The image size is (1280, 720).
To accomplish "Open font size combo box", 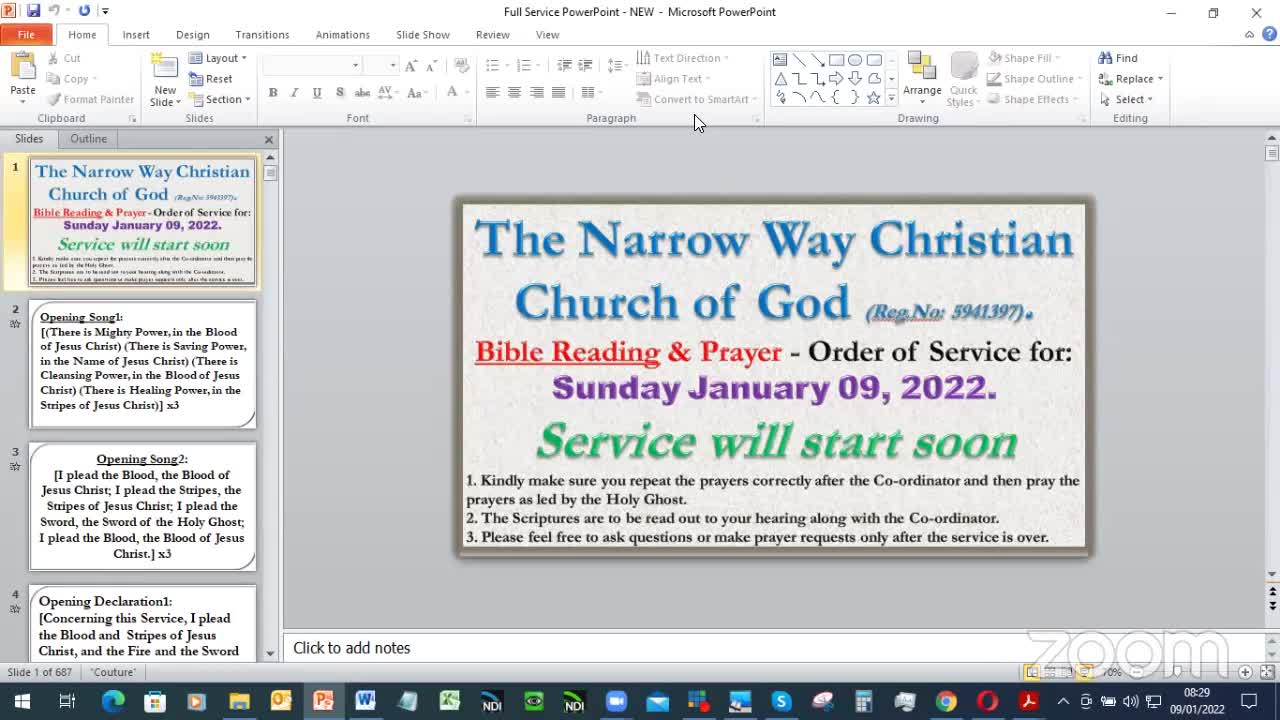I will (x=381, y=66).
